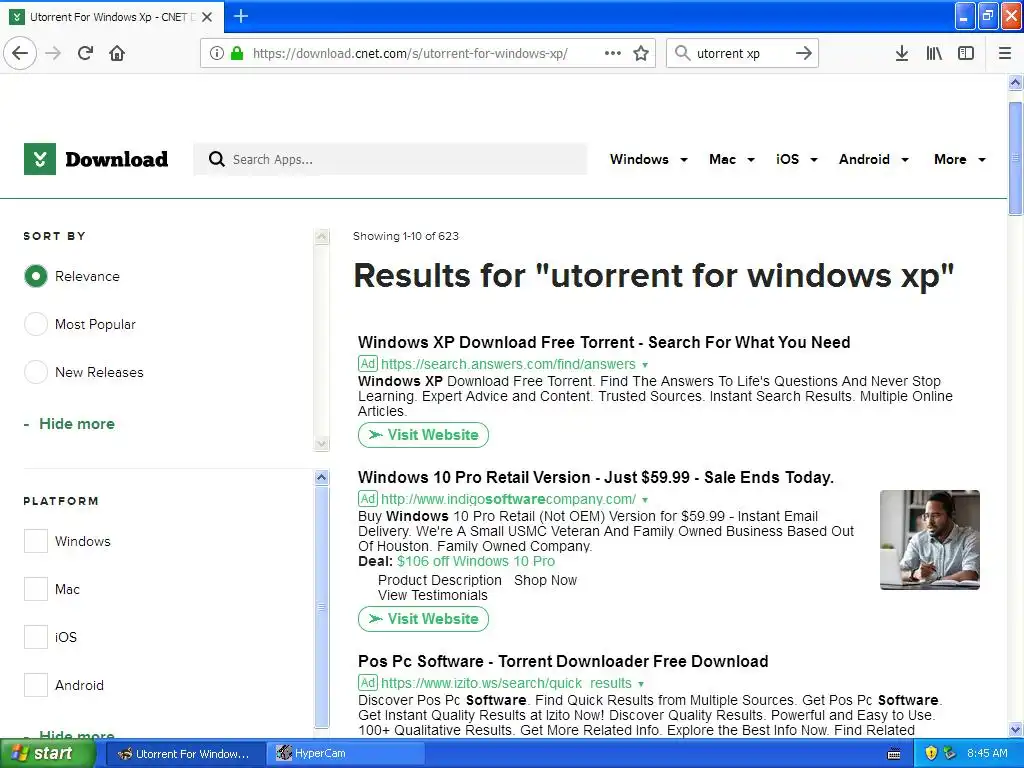Click the Platform panel scrollbar up arrow

321,477
